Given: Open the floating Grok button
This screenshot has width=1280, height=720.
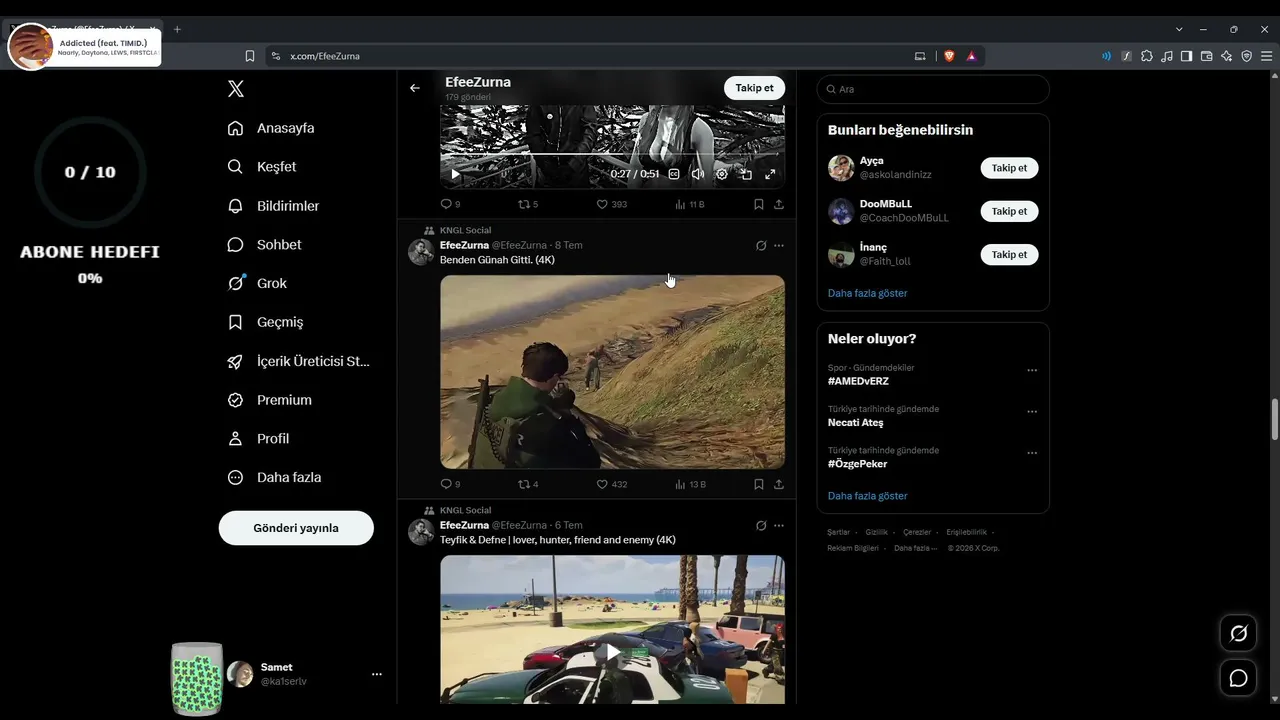Looking at the screenshot, I should coord(1239,633).
